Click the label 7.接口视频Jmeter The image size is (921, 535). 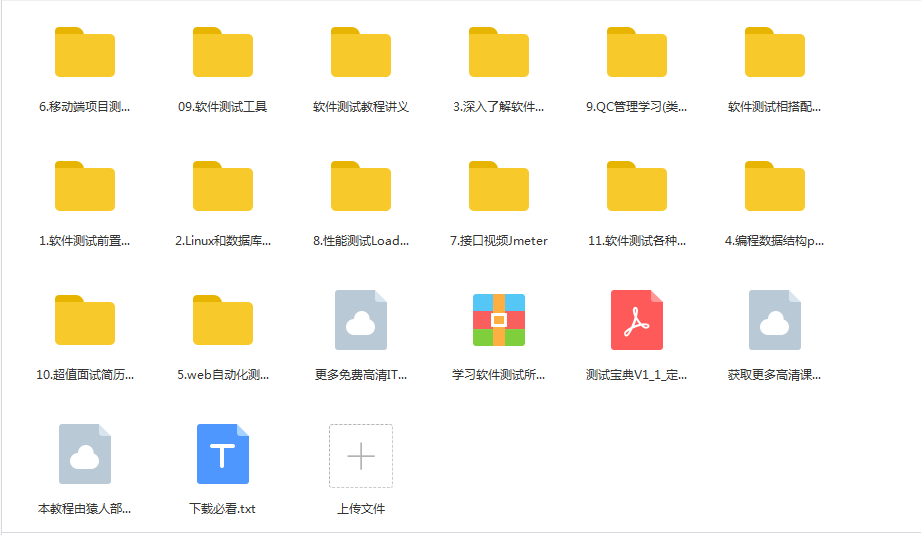click(499, 241)
